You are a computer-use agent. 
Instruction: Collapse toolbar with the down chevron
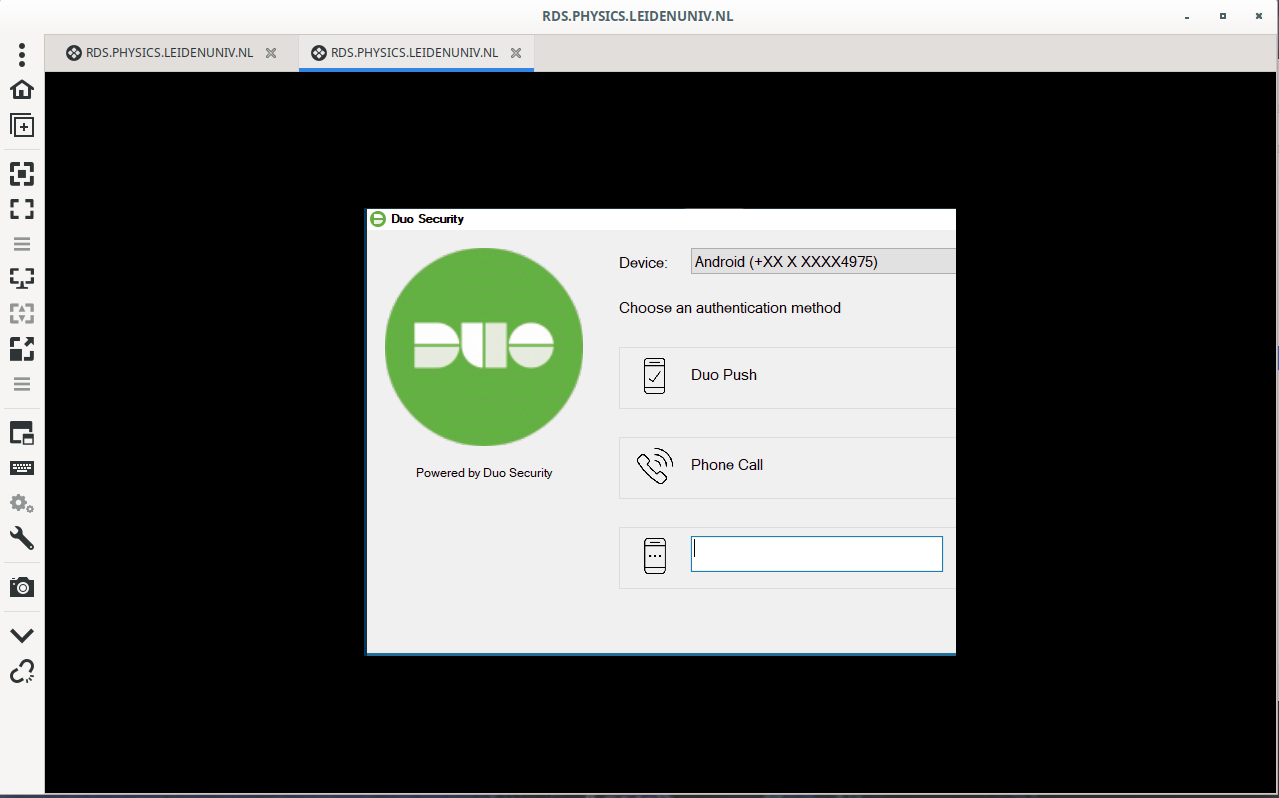[x=22, y=636]
